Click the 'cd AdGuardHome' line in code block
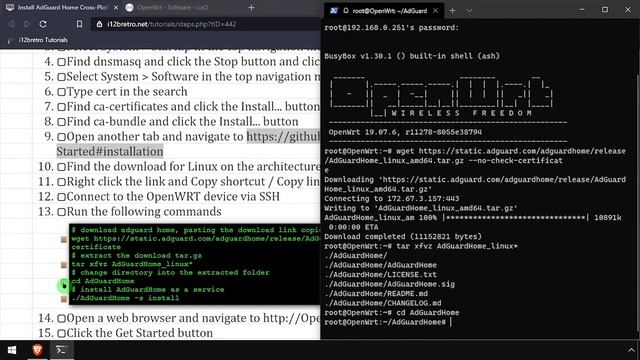The image size is (640, 360). coord(103,281)
